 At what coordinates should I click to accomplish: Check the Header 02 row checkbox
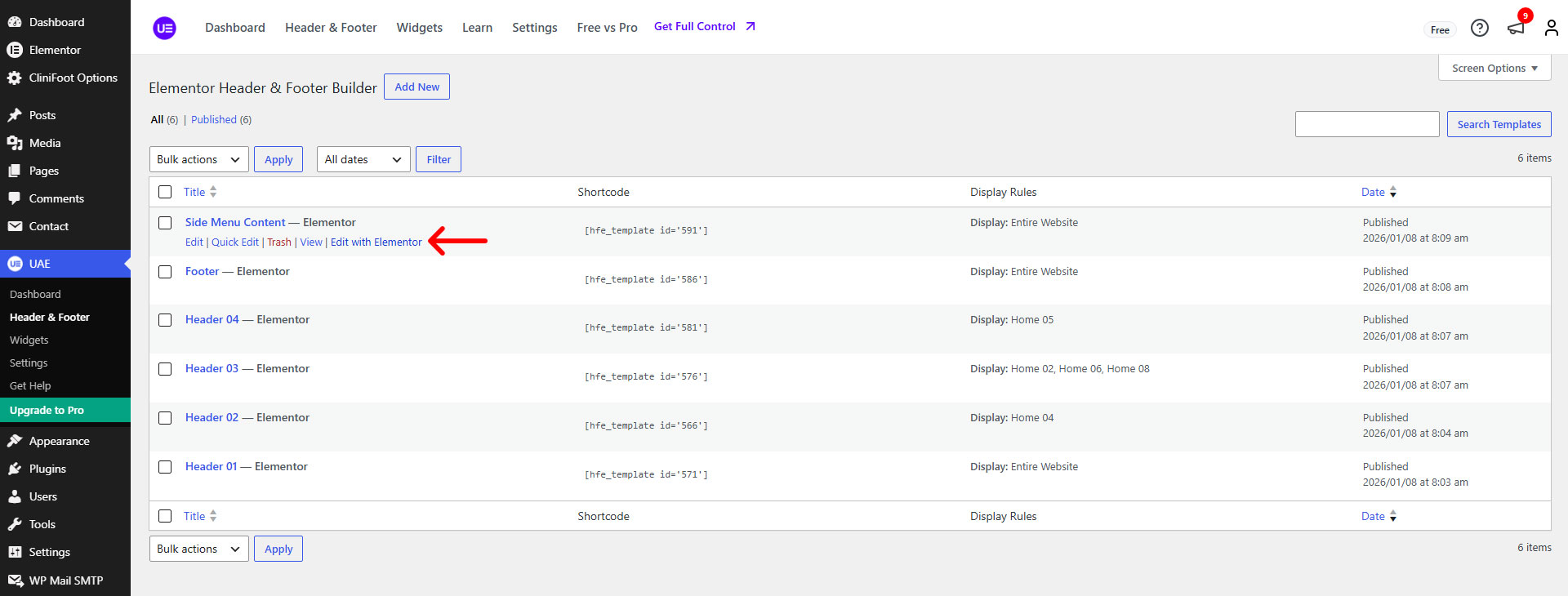point(165,418)
